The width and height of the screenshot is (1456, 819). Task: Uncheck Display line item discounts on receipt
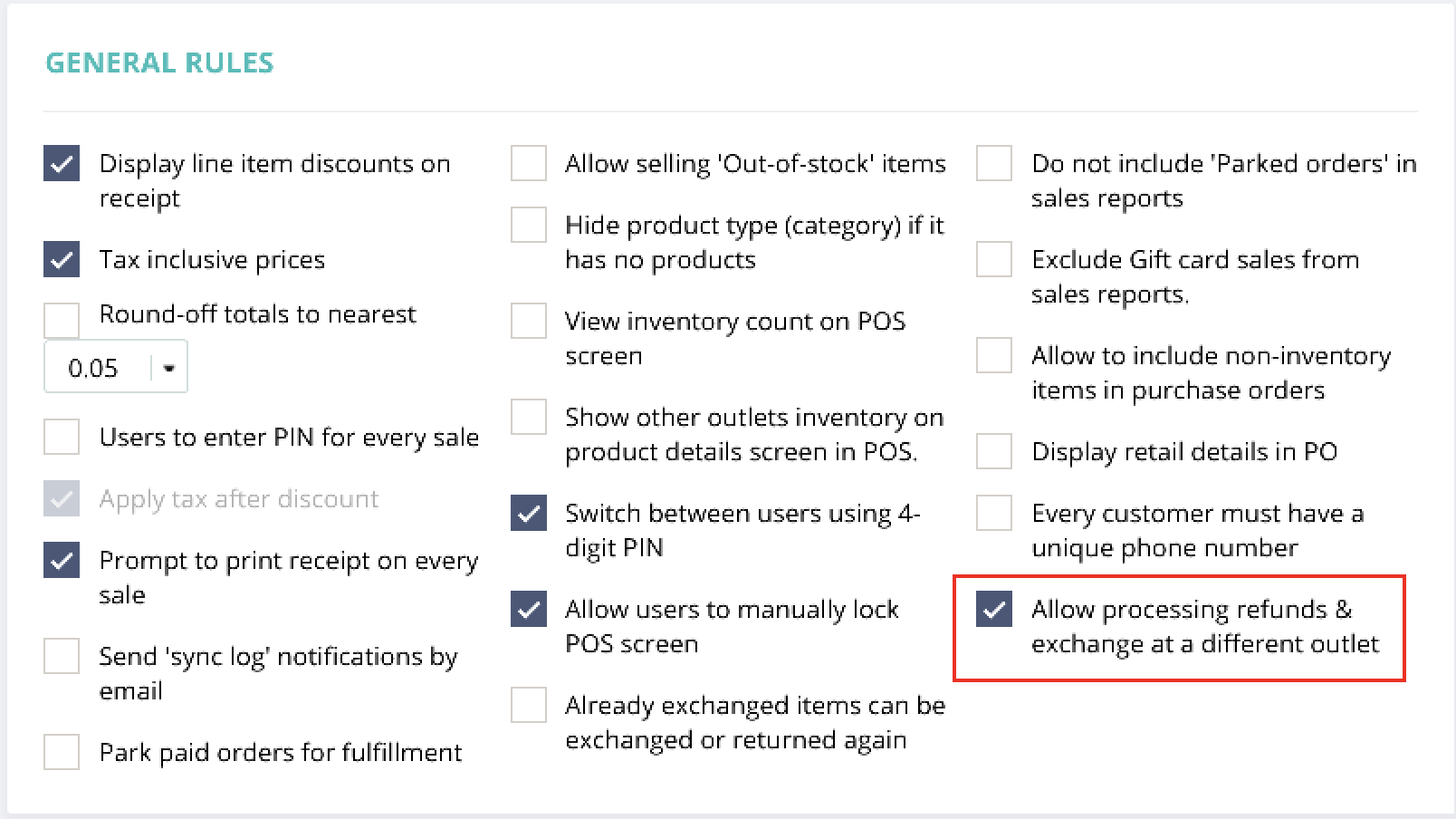tap(62, 164)
